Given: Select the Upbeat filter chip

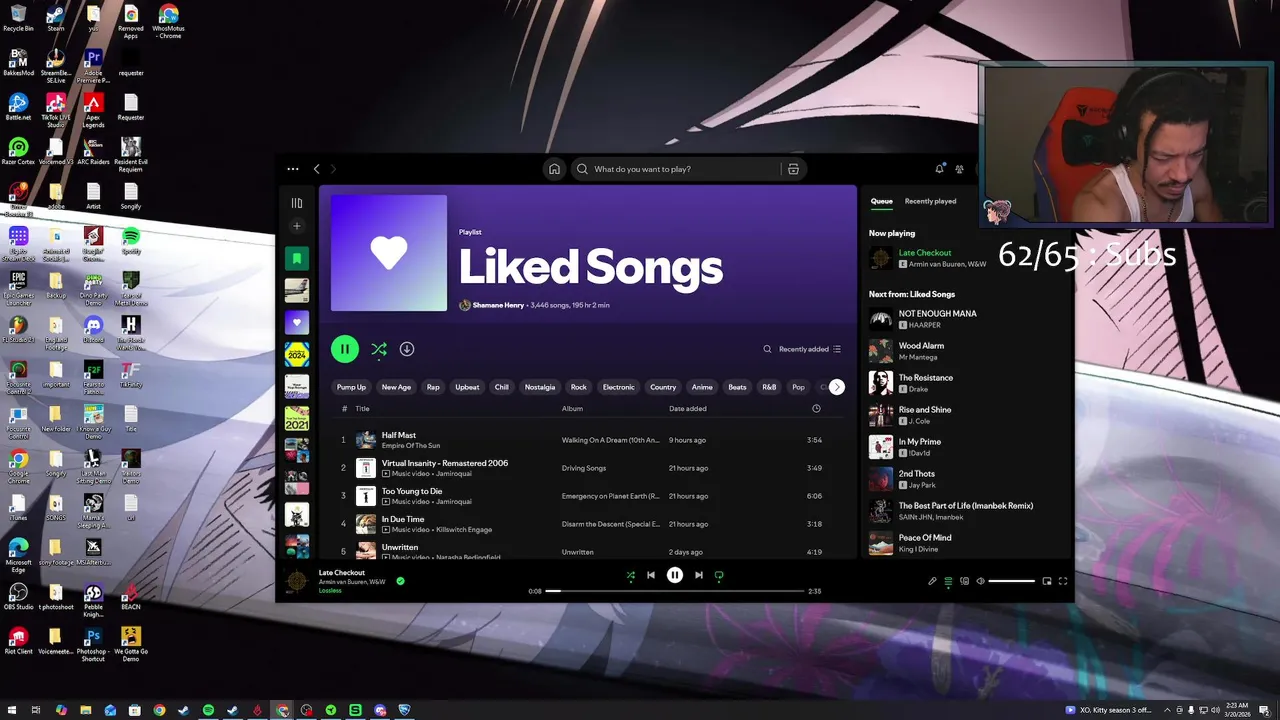Looking at the screenshot, I should (x=467, y=387).
